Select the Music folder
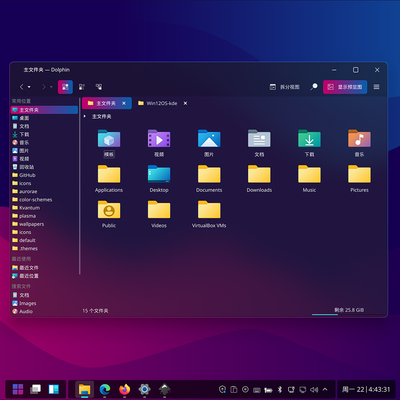This screenshot has width=400, height=400. [x=309, y=174]
